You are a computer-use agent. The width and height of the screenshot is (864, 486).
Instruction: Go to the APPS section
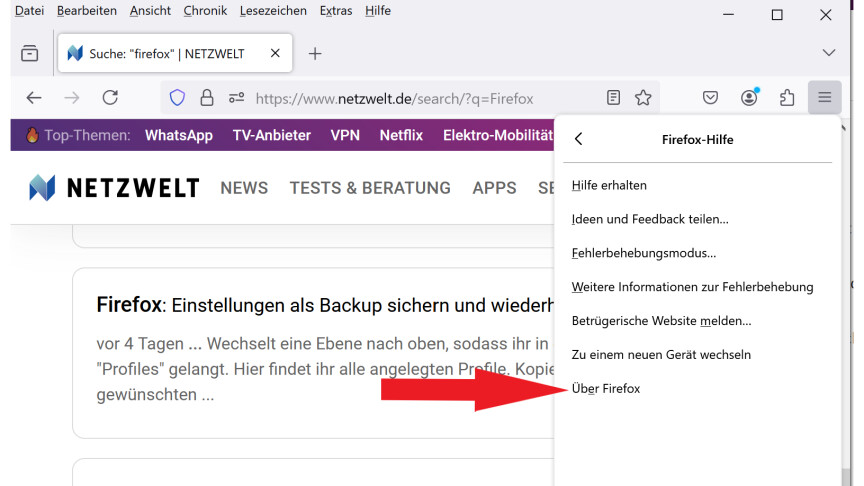point(494,188)
